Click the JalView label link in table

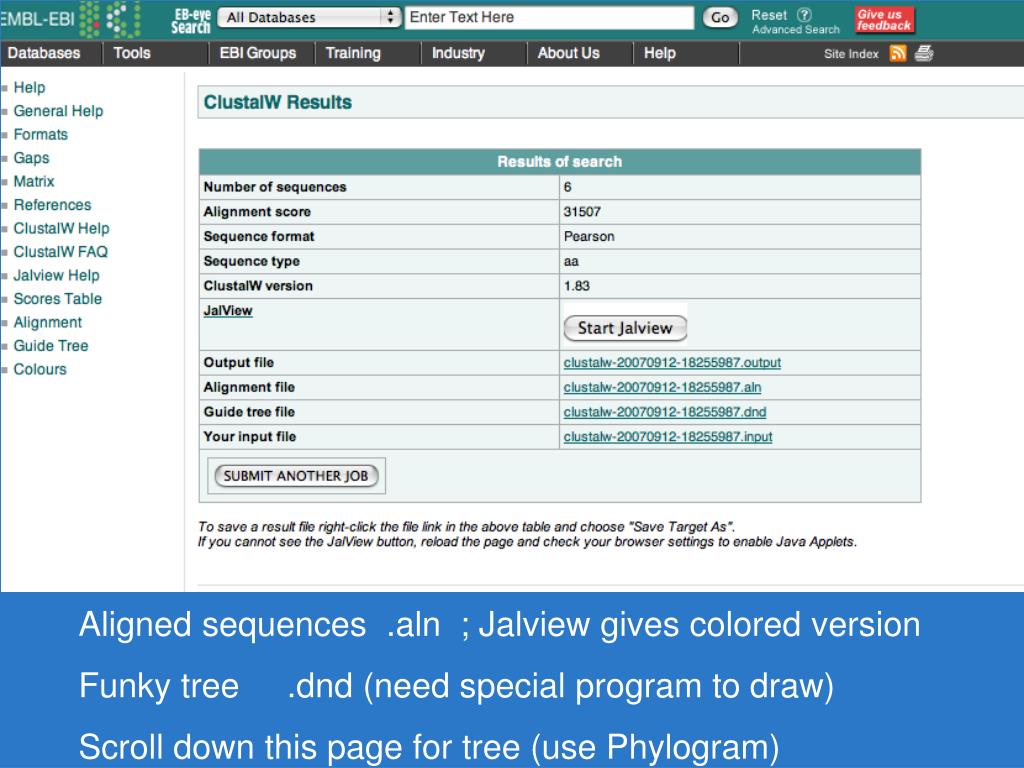point(228,311)
